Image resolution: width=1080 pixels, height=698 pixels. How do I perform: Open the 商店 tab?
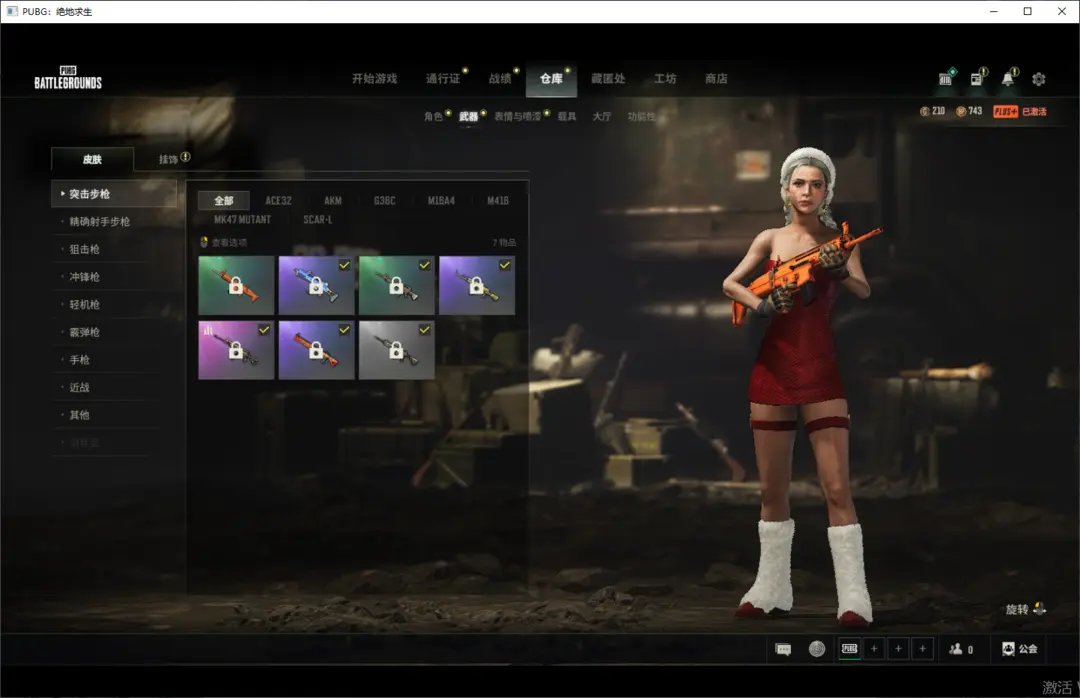pos(716,79)
